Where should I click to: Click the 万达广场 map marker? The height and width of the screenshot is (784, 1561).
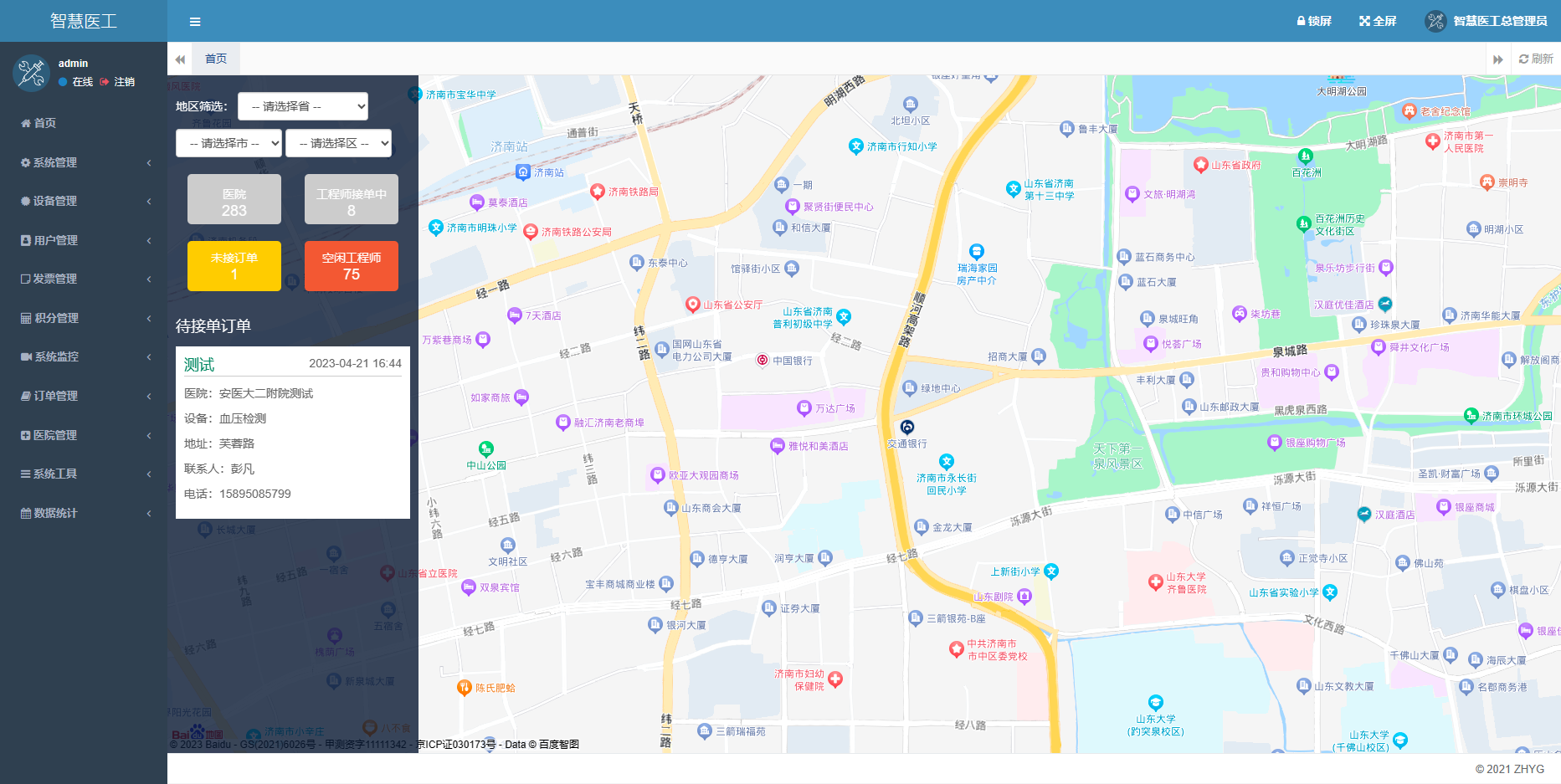804,408
